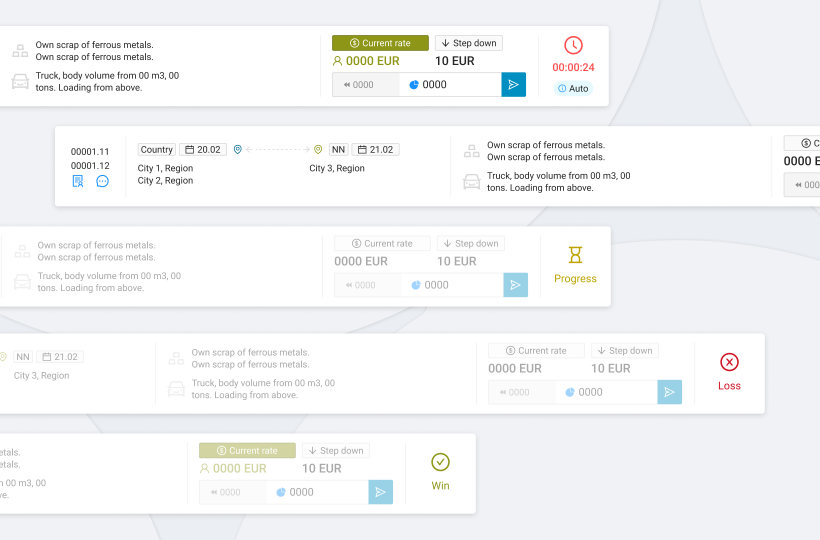Select the Current rate tab in the timer card
The width and height of the screenshot is (820, 540).
380,43
